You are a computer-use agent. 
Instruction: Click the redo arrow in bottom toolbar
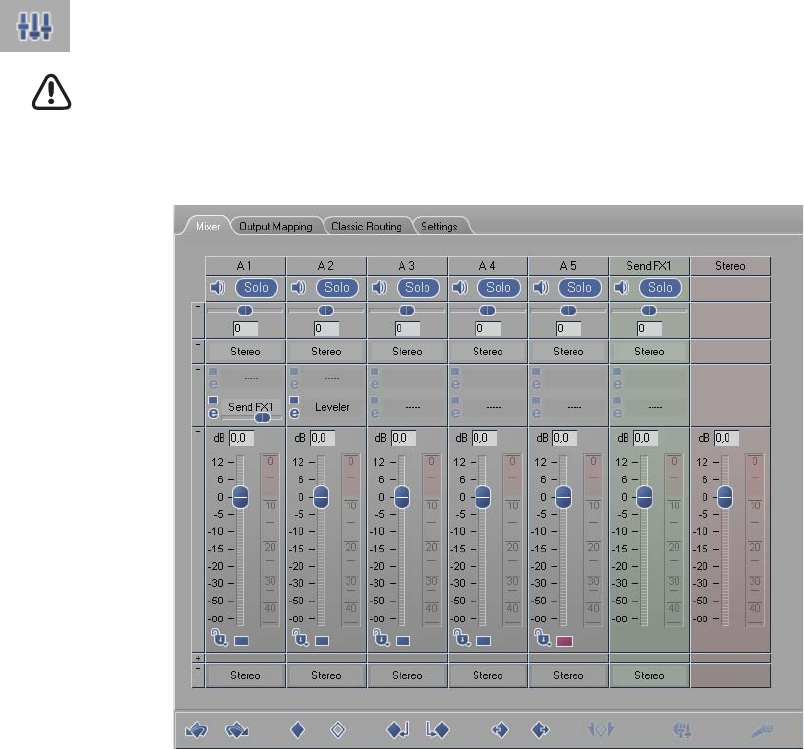click(237, 730)
